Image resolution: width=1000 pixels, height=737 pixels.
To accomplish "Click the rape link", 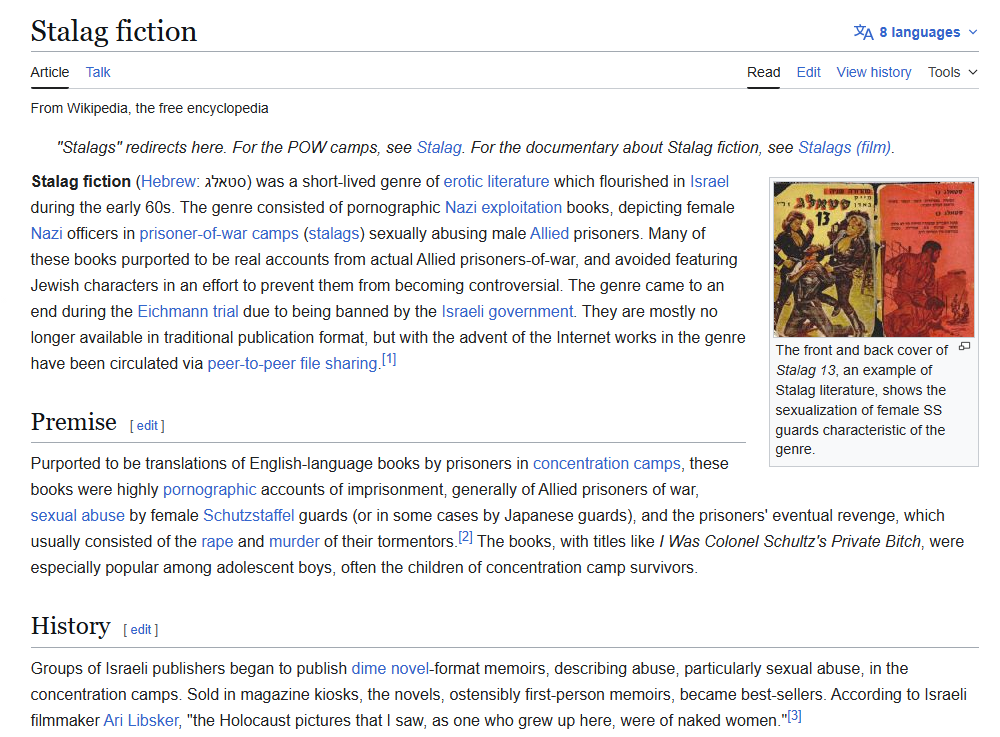I will tap(217, 542).
